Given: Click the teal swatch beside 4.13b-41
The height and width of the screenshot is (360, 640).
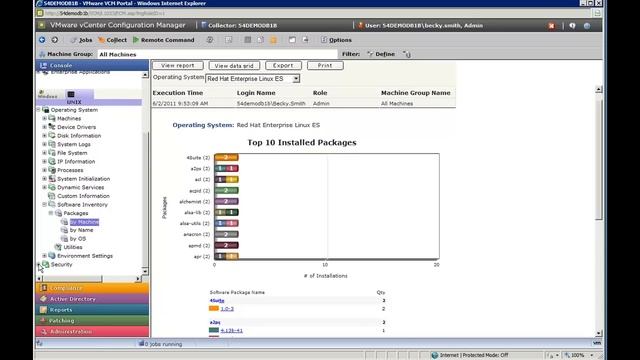Looking at the screenshot, I should tap(214, 330).
